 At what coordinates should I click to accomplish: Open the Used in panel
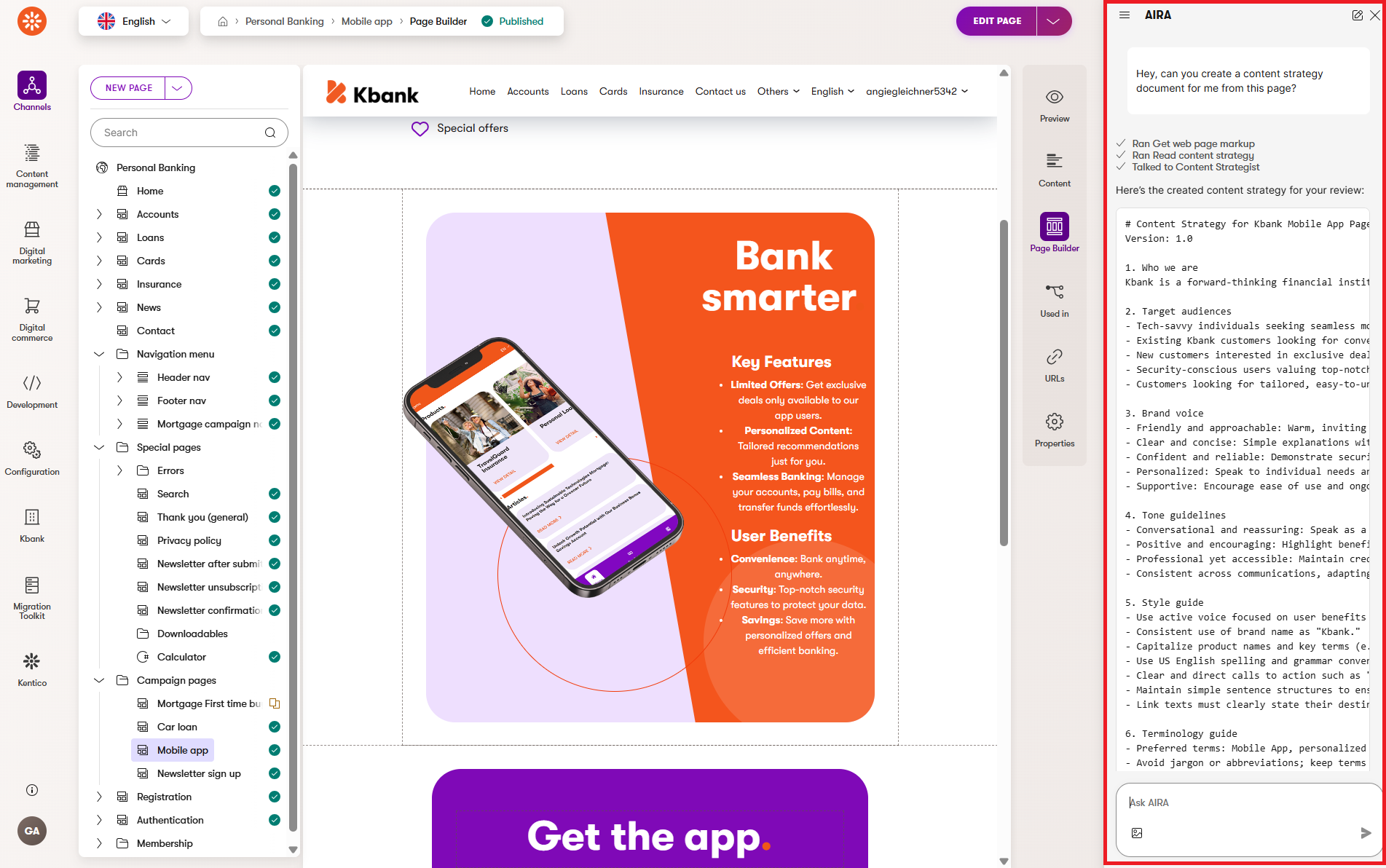coord(1055,300)
